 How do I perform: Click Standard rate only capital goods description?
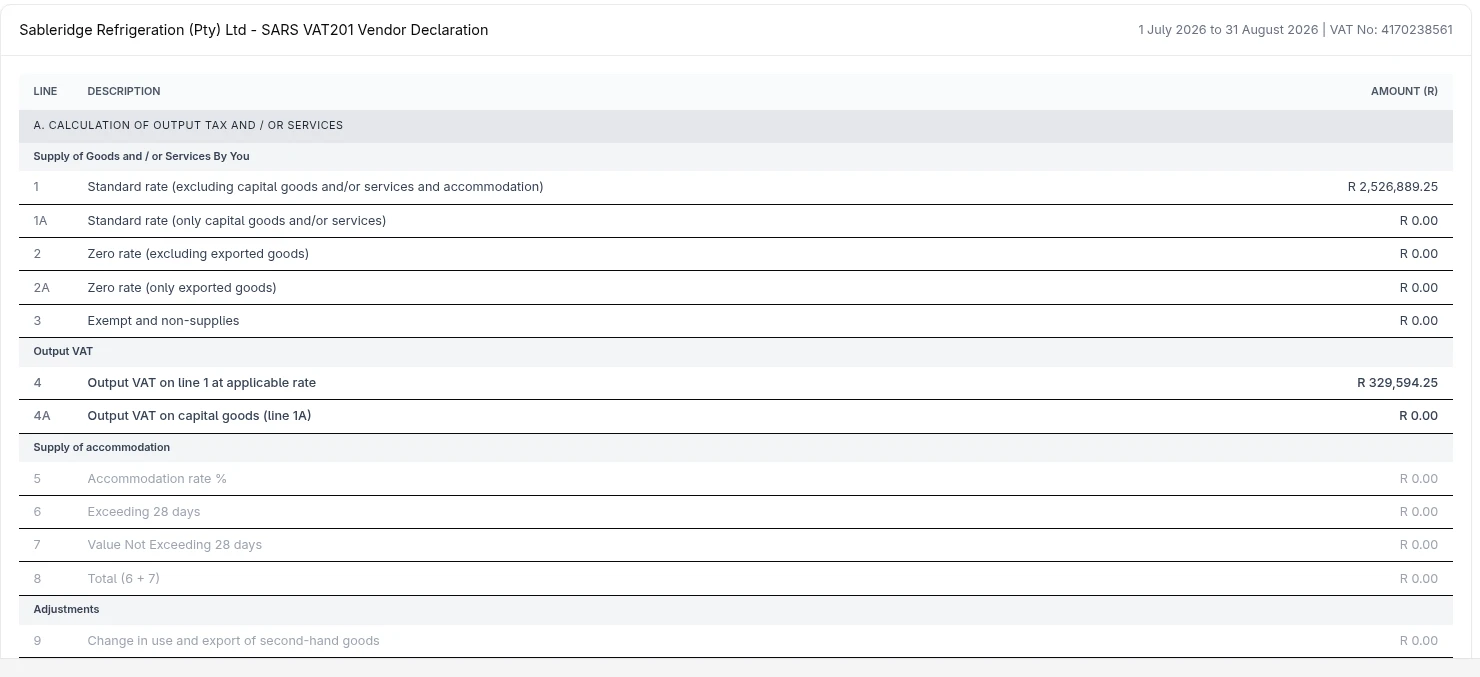237,220
